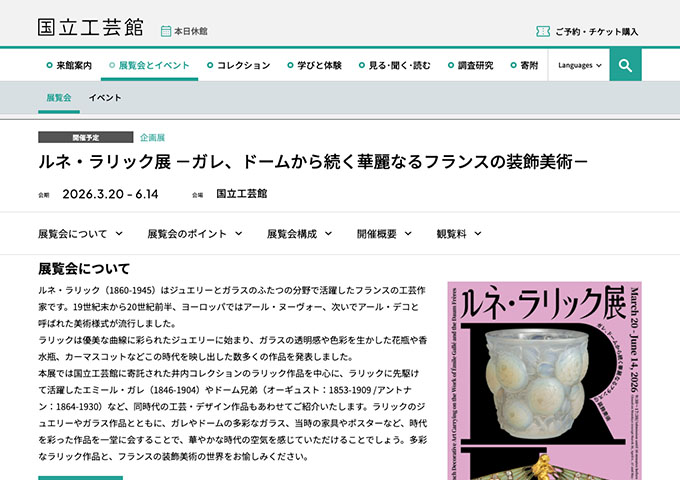Open the 見る・聞く・読む menu
Image resolution: width=680 pixels, height=480 pixels.
[395, 65]
